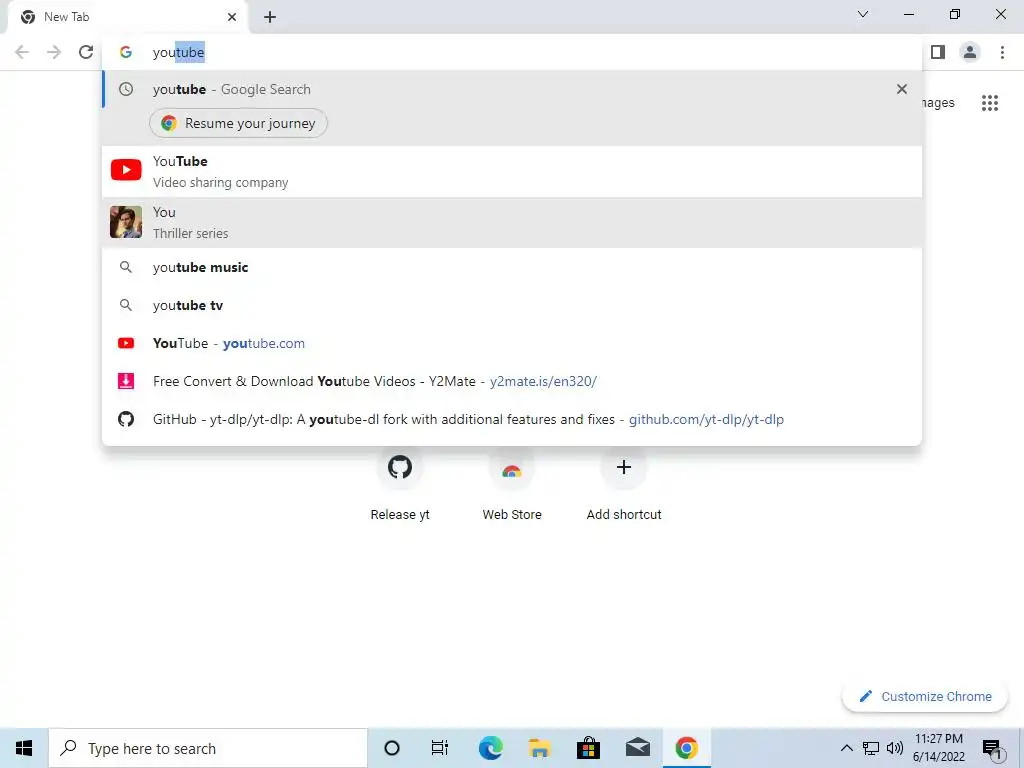This screenshot has height=768, width=1024.
Task: Click the magnifier icon beside youtube tv
Action: [x=126, y=305]
